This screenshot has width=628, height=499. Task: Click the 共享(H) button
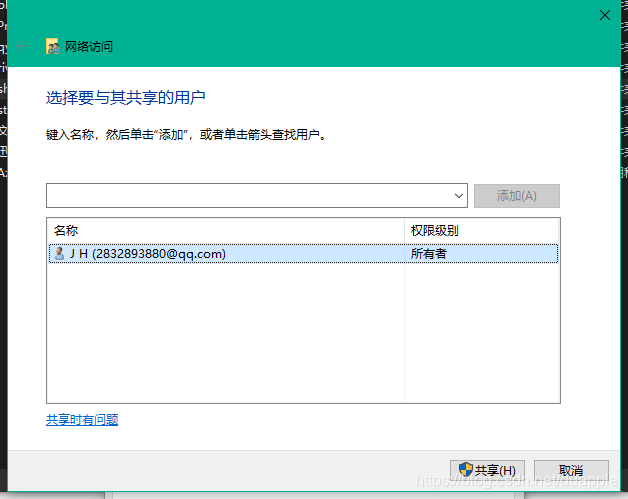click(487, 470)
